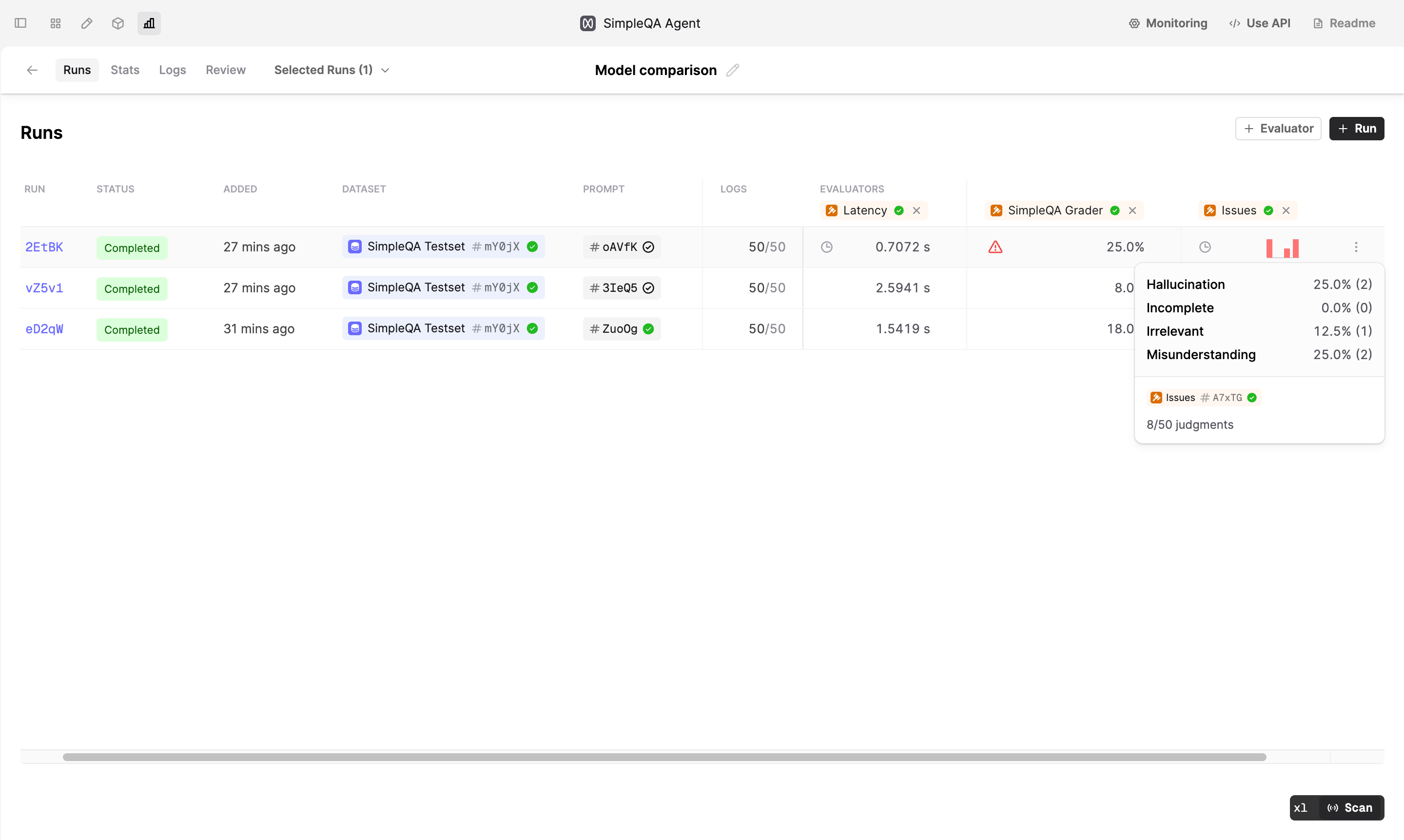Switch to the Runs tab
The width and height of the screenshot is (1404, 840).
click(77, 70)
